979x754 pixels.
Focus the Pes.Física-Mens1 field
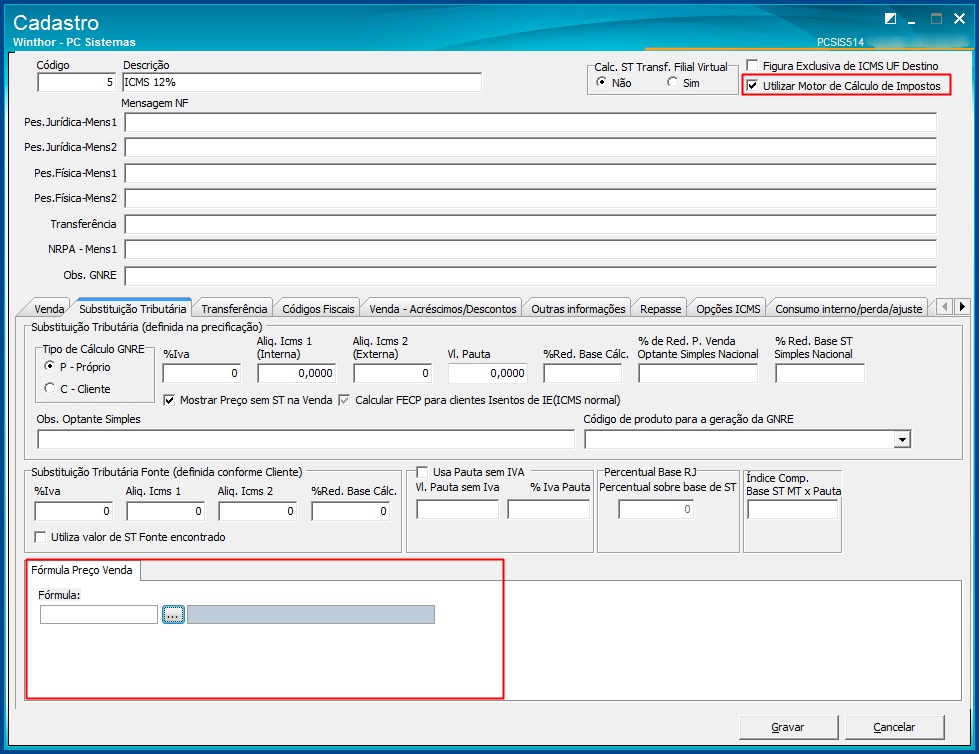pyautogui.click(x=531, y=173)
